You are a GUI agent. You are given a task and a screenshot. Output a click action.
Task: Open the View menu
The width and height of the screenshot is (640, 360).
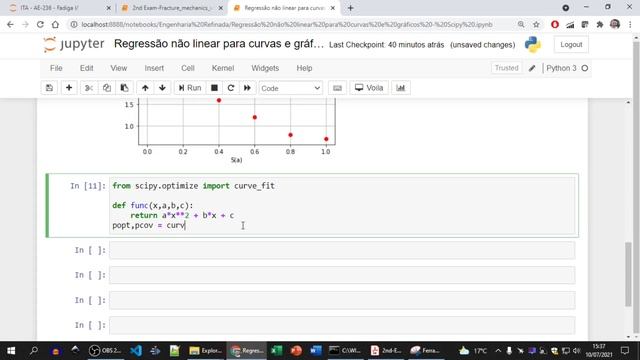[118, 68]
